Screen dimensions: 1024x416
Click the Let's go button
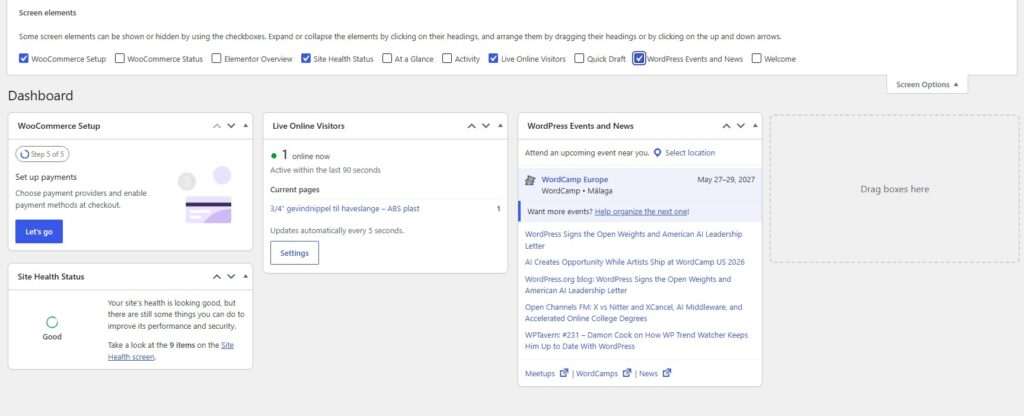click(x=39, y=232)
